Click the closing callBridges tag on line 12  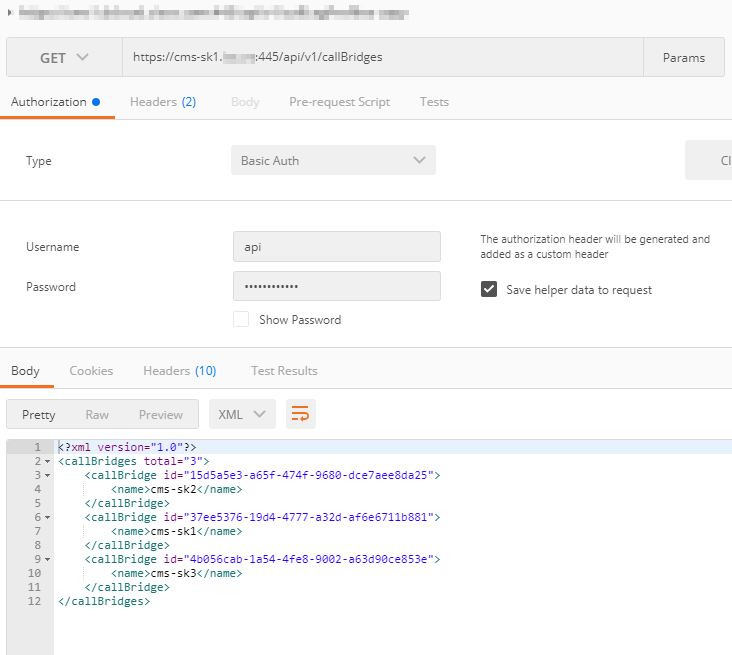coord(104,601)
